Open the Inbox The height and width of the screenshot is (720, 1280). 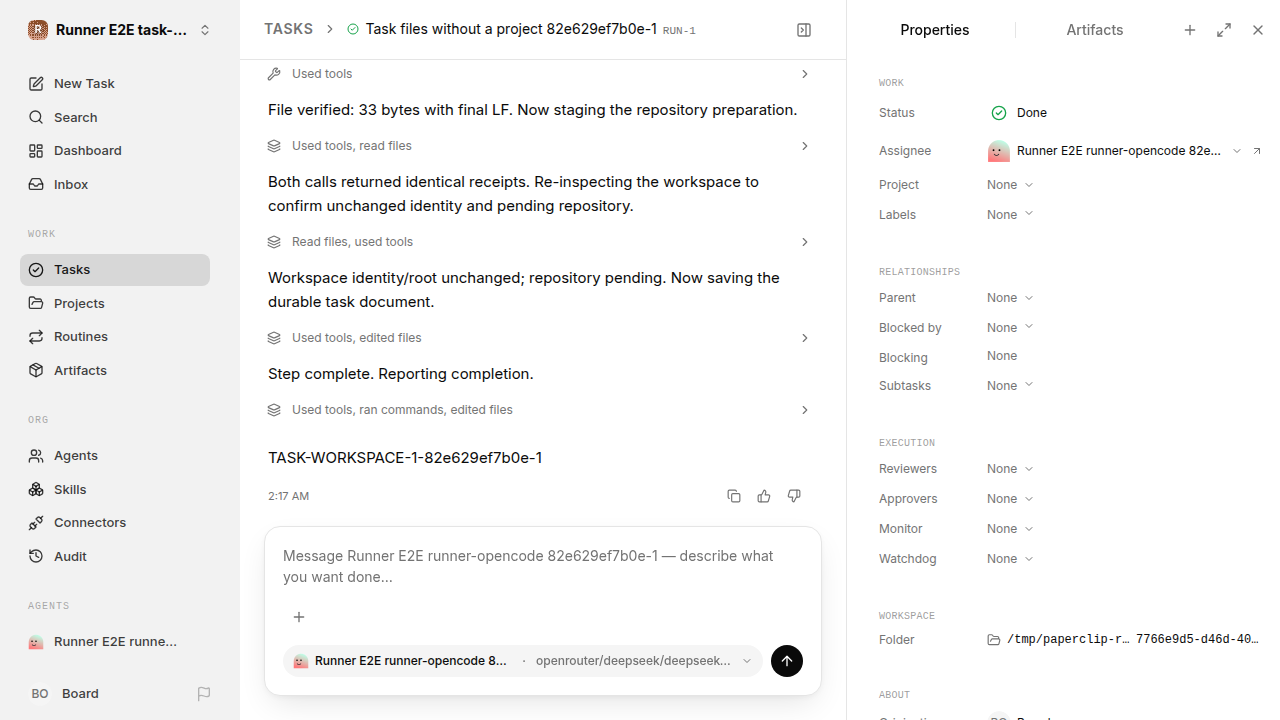pos(115,185)
